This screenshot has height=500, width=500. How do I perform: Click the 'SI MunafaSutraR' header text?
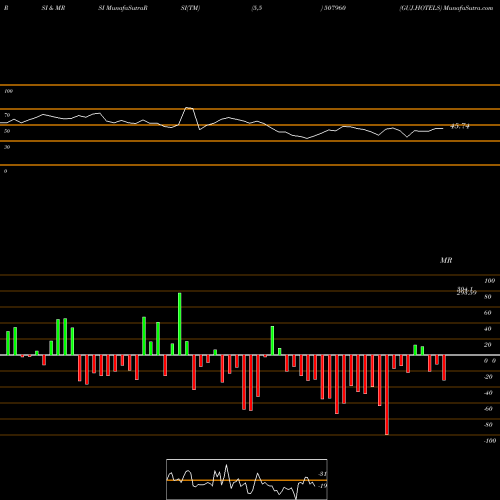123,8
